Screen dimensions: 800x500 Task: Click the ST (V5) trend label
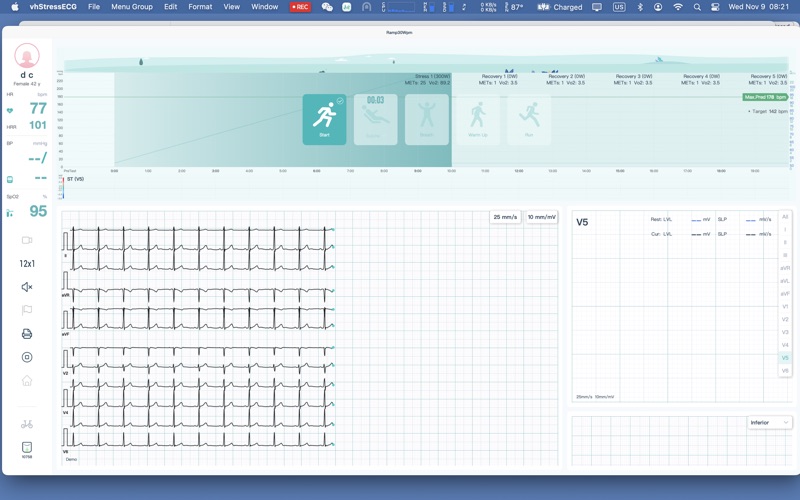point(76,179)
